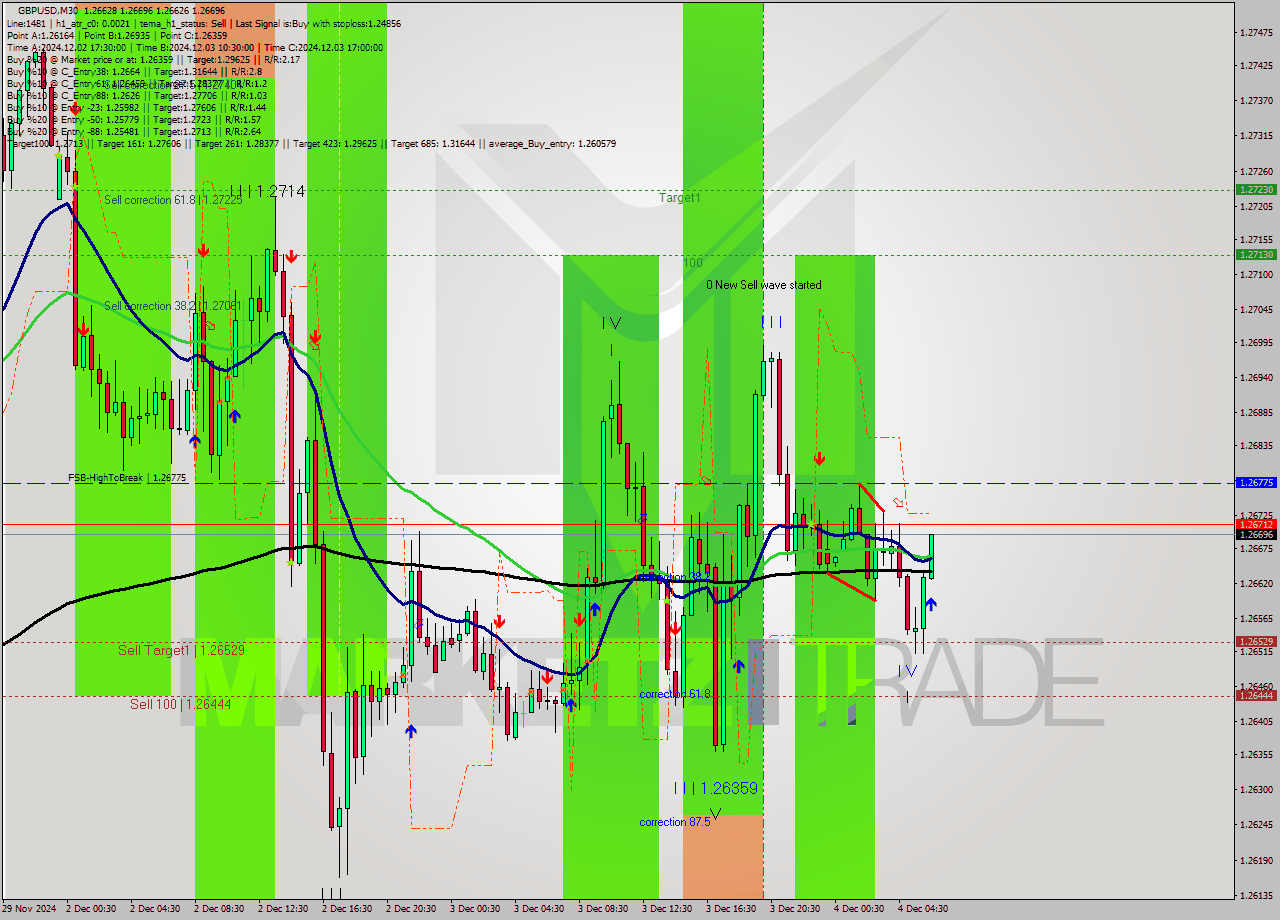Select the '0 New Sell wave started' annotation

(x=764, y=285)
